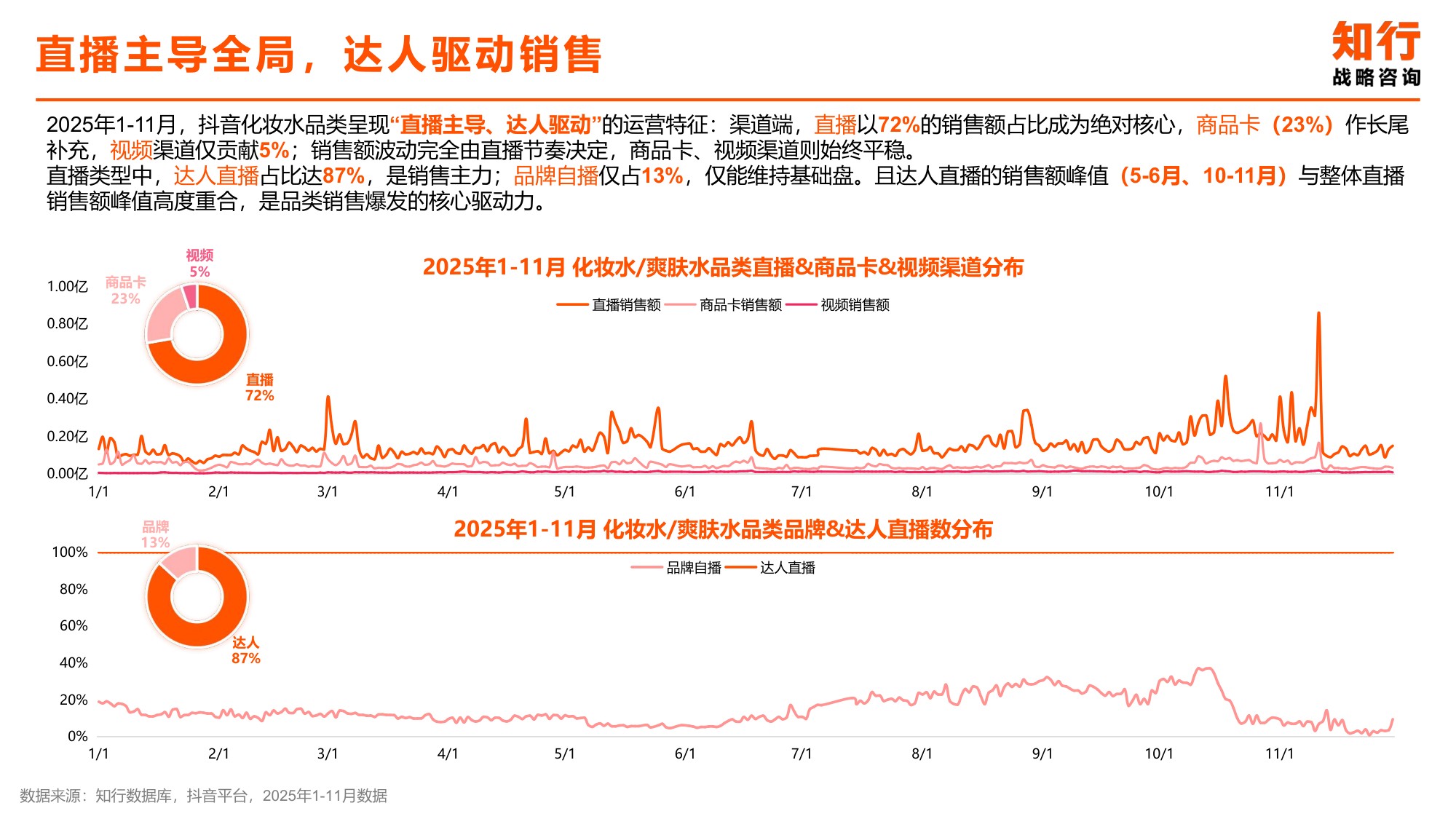Click 3/1 on the lower chart axis

click(x=328, y=754)
